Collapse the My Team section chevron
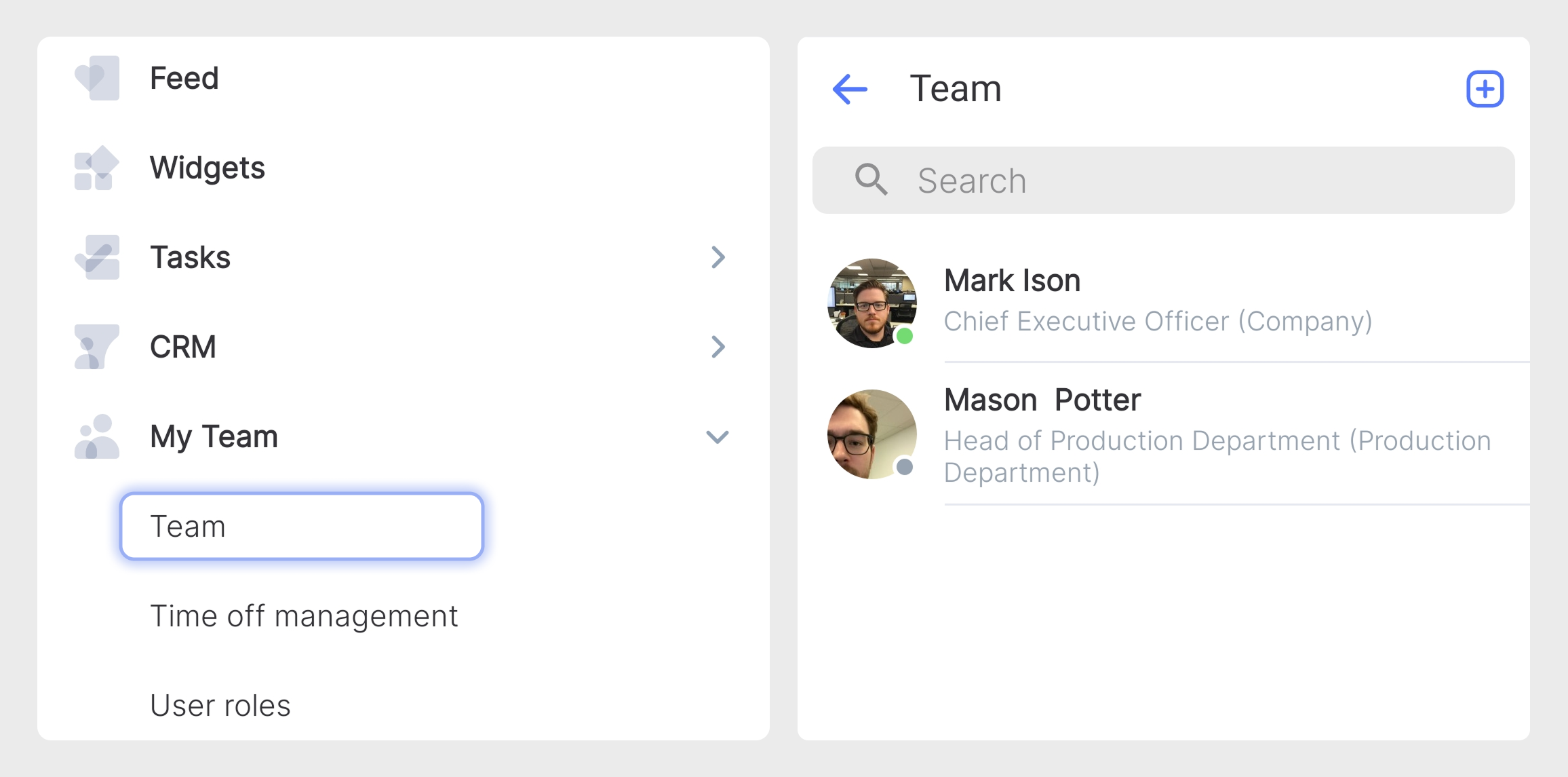The height and width of the screenshot is (777, 1568). [x=718, y=436]
